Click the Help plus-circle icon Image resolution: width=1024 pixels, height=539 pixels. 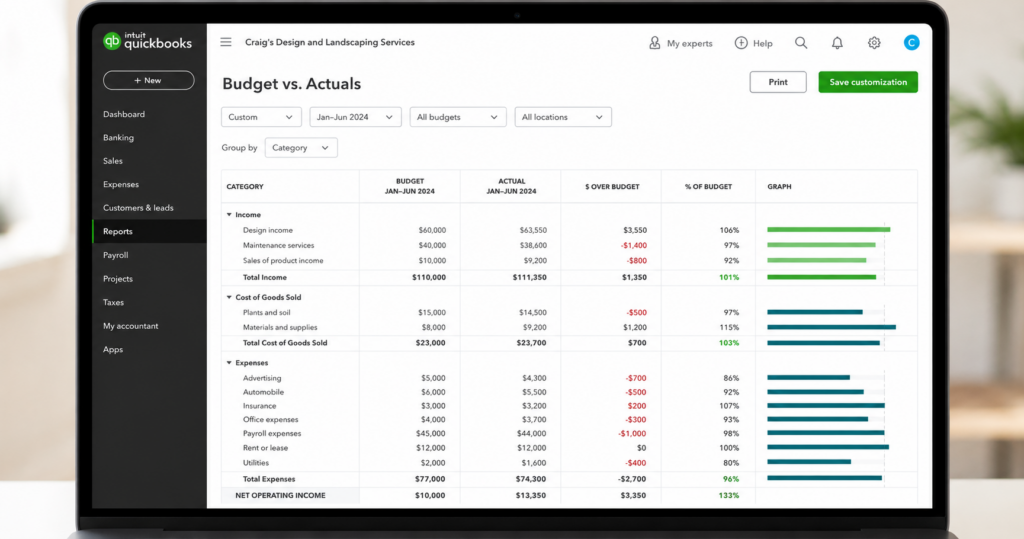[x=741, y=43]
